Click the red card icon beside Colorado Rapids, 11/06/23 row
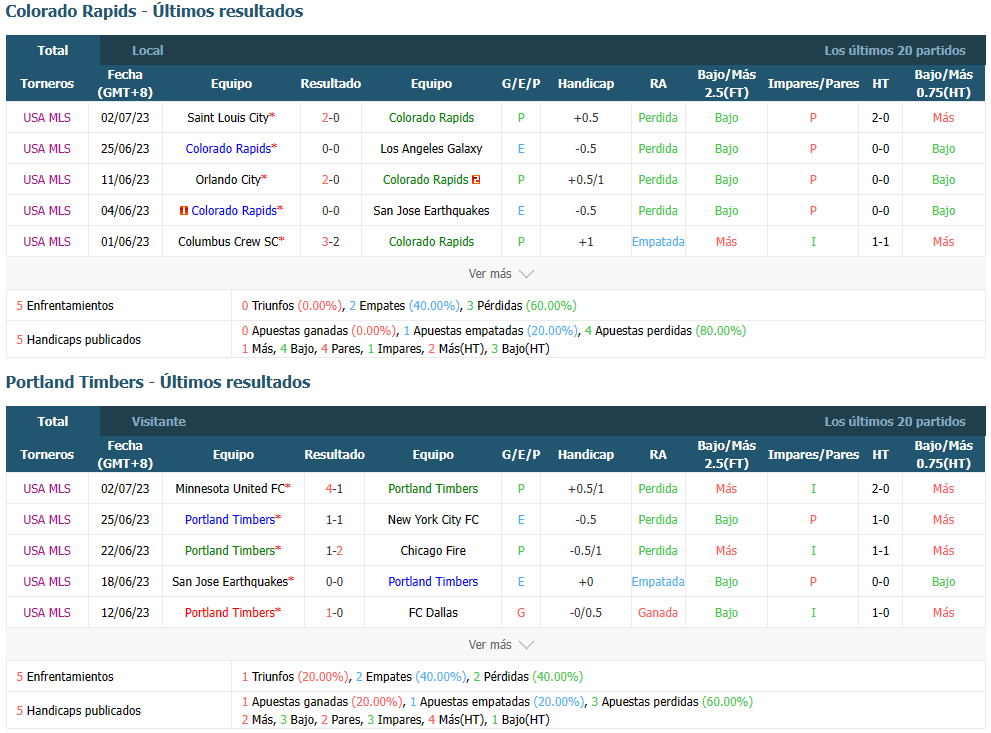The height and width of the screenshot is (733, 991). tap(476, 180)
